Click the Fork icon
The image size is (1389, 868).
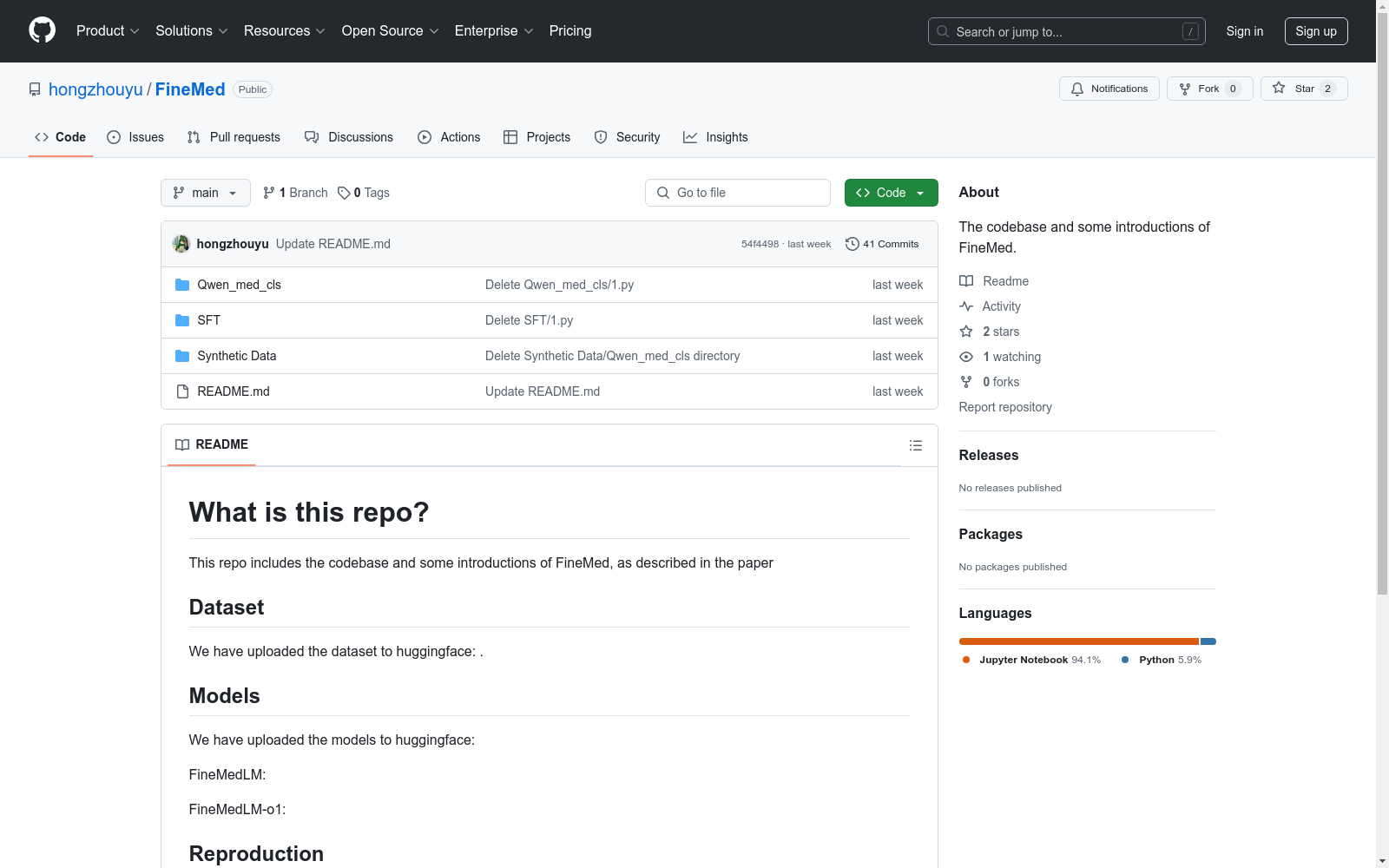tap(1185, 89)
